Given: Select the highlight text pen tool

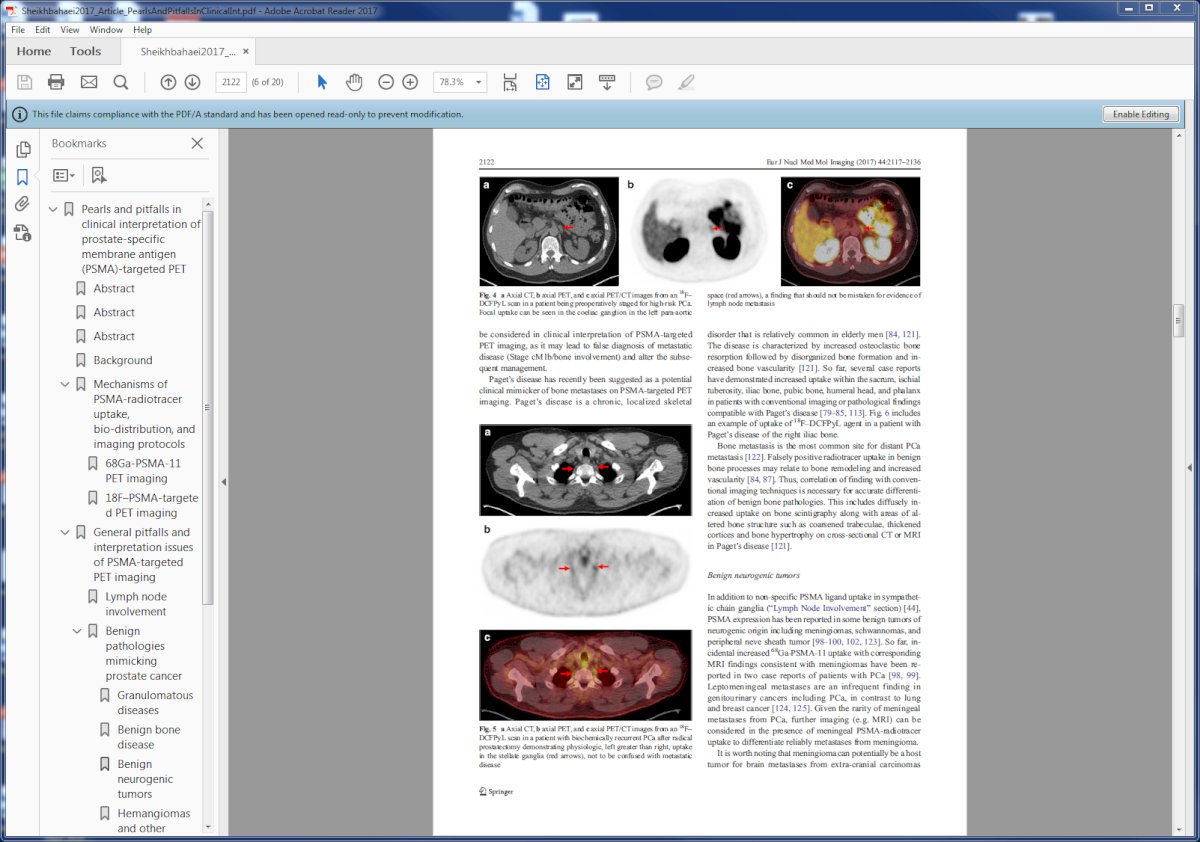Looking at the screenshot, I should (686, 82).
